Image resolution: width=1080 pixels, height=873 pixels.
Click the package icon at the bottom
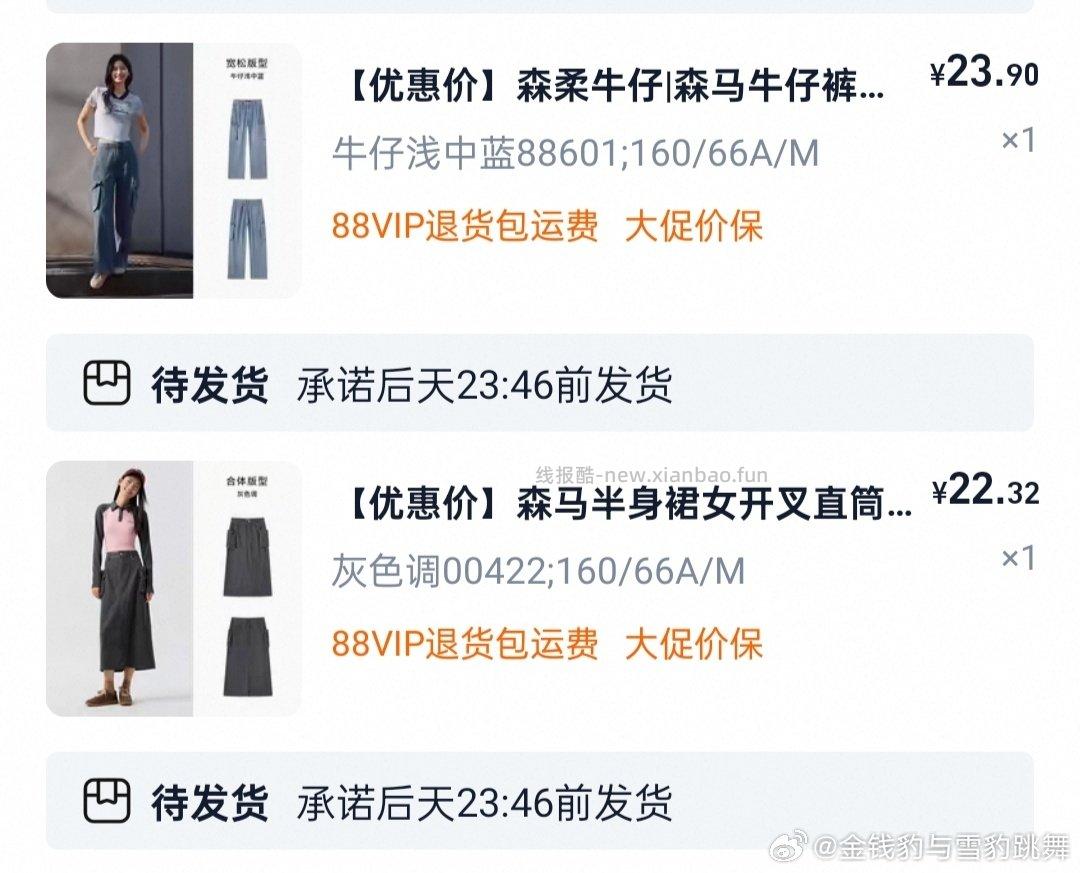[107, 801]
